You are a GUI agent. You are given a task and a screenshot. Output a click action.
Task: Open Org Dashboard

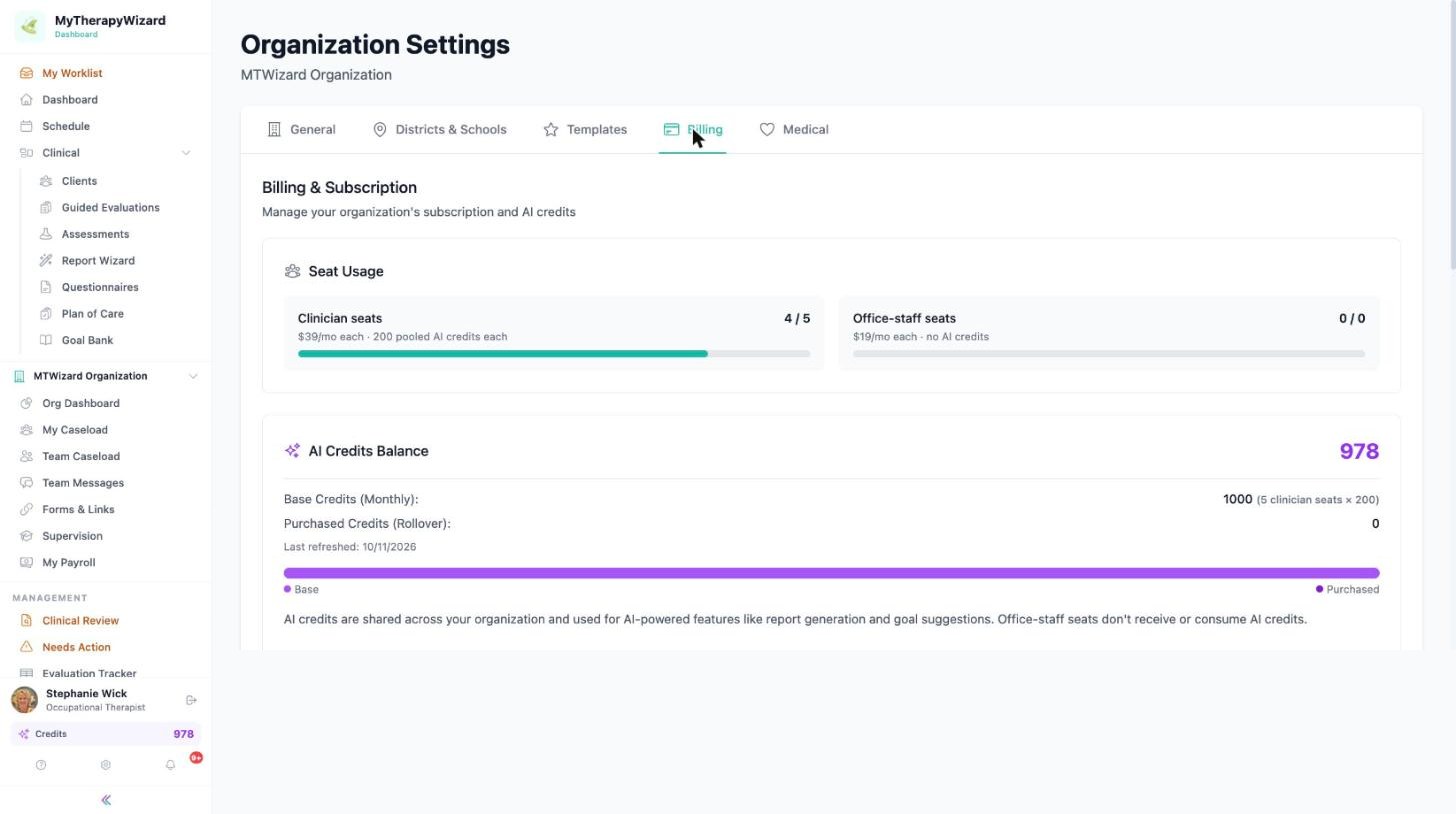tap(81, 403)
